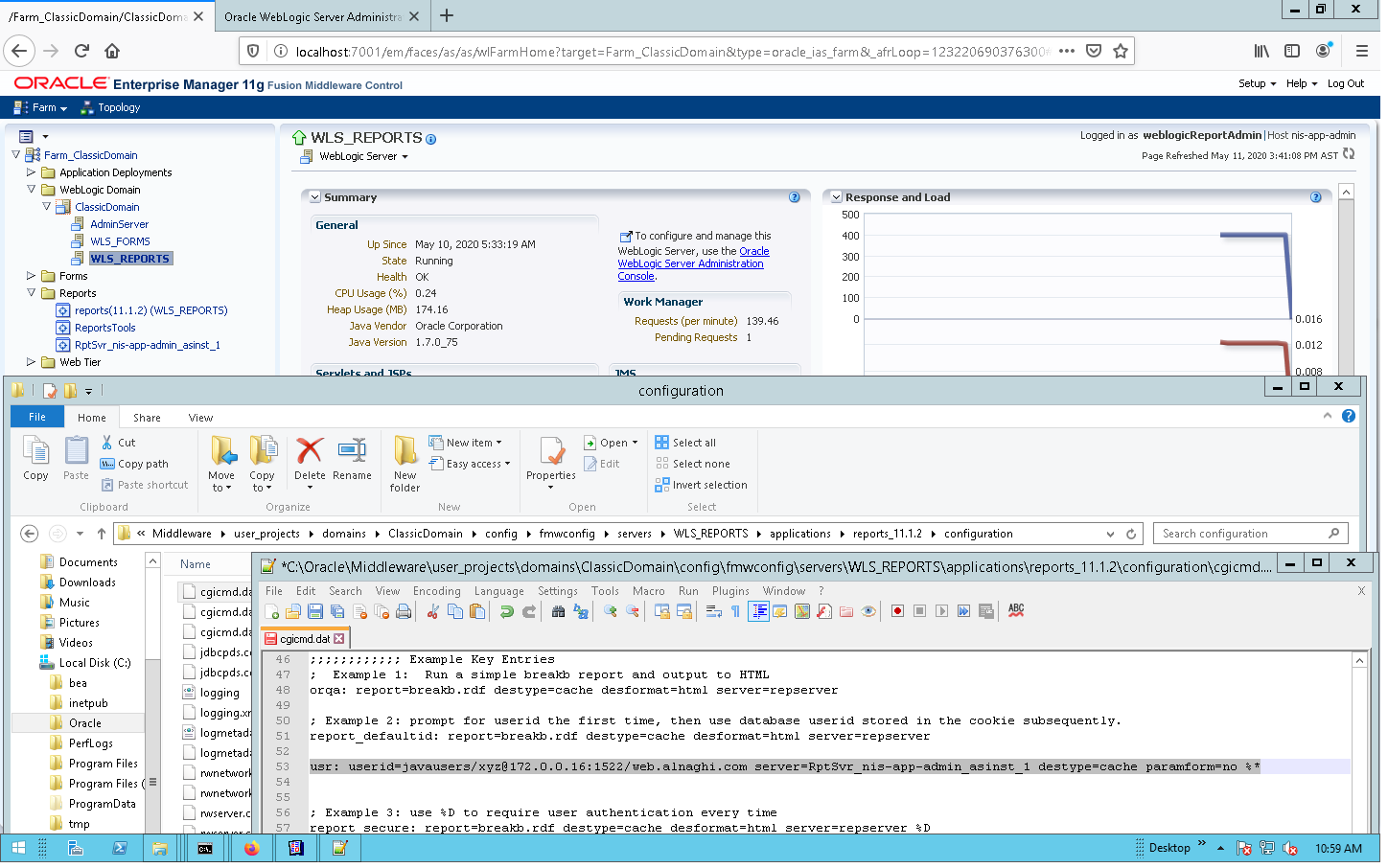1388x868 pixels.
Task: Toggle the indent guide toolbar button
Action: [758, 611]
